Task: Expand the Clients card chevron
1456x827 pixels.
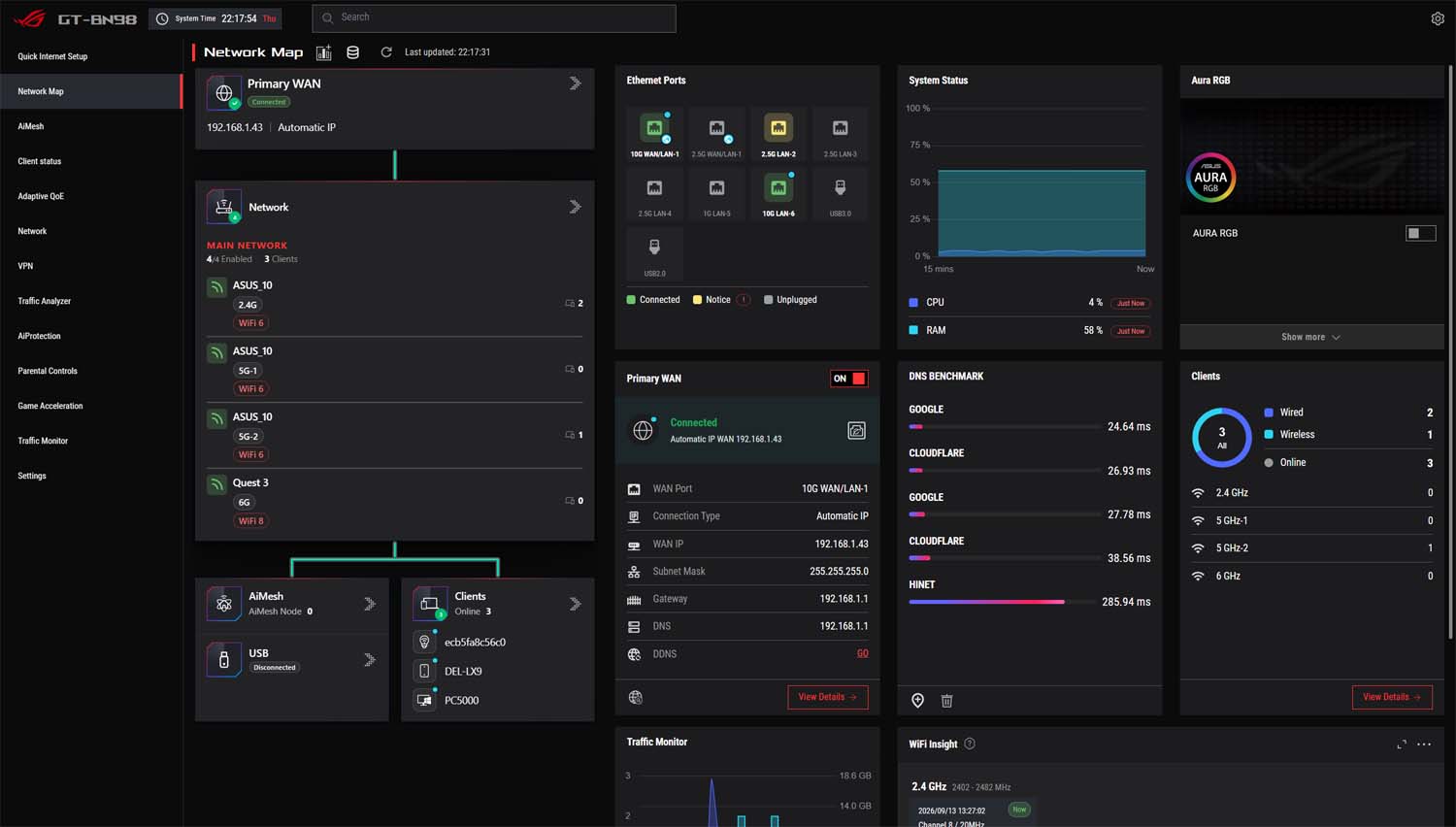Action: pyautogui.click(x=576, y=604)
